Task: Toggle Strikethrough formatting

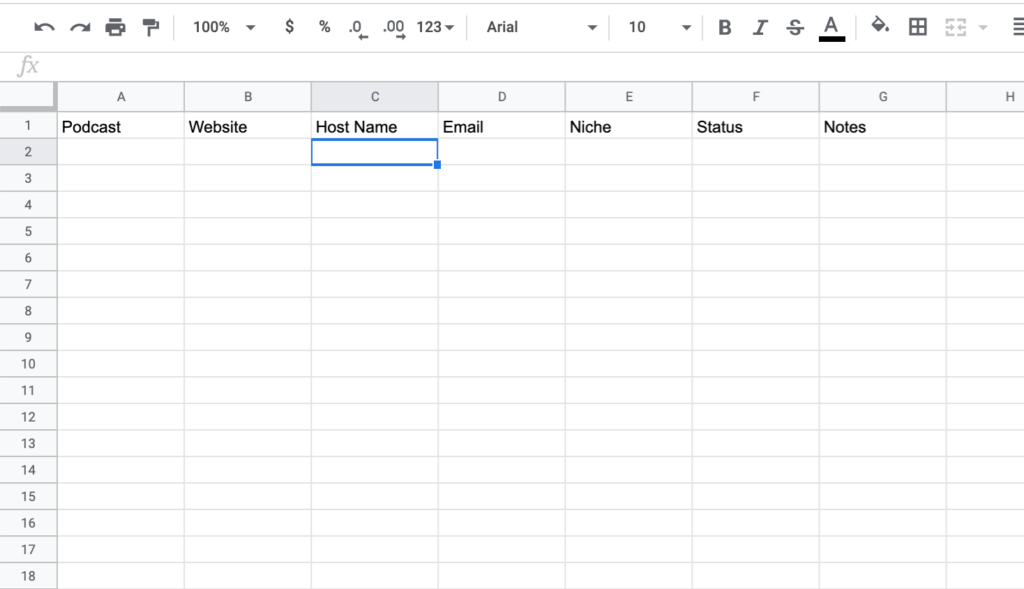Action: 795,27
